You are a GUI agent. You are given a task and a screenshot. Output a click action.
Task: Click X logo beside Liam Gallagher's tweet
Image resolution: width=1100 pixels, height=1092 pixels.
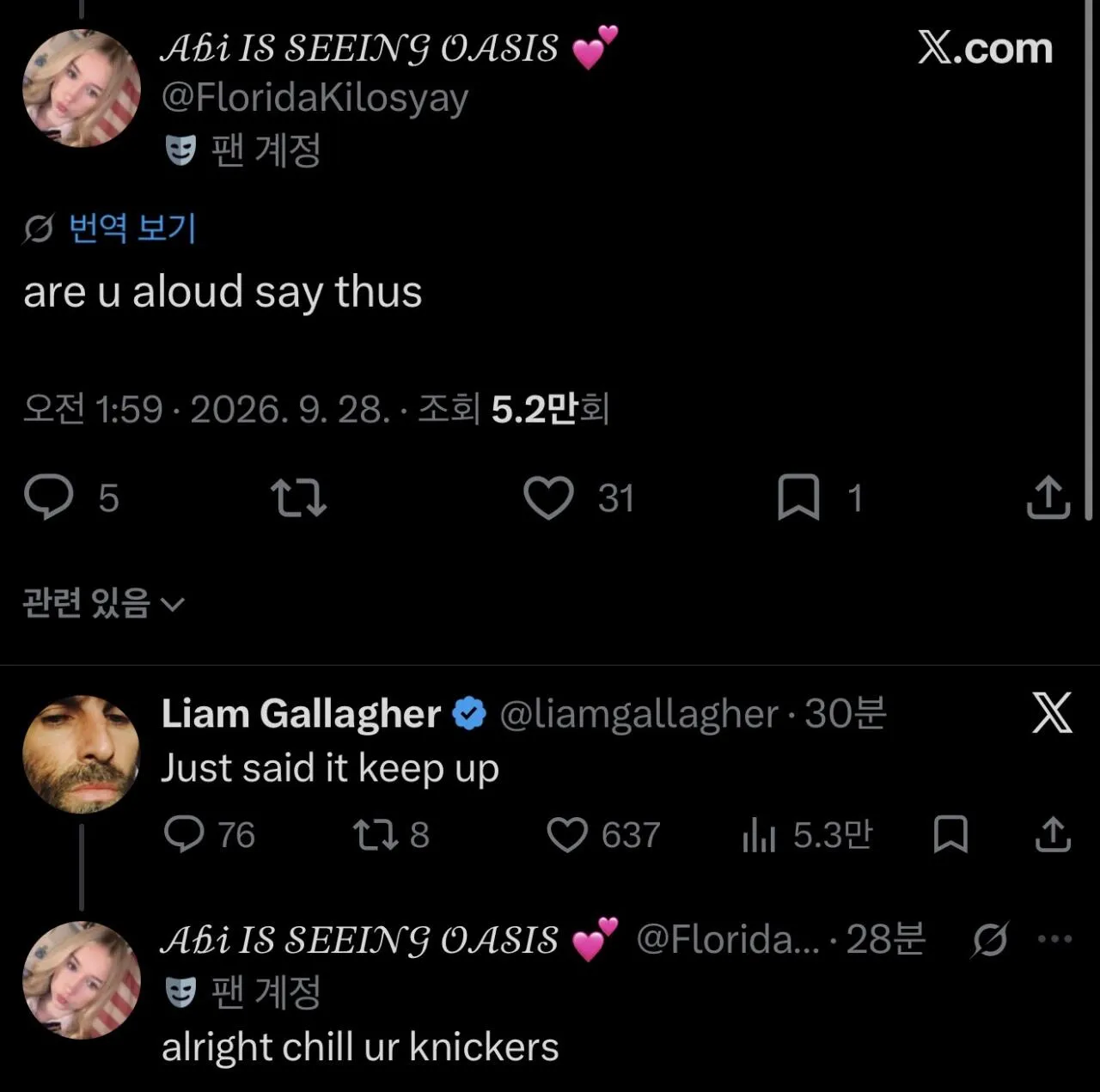[1052, 713]
